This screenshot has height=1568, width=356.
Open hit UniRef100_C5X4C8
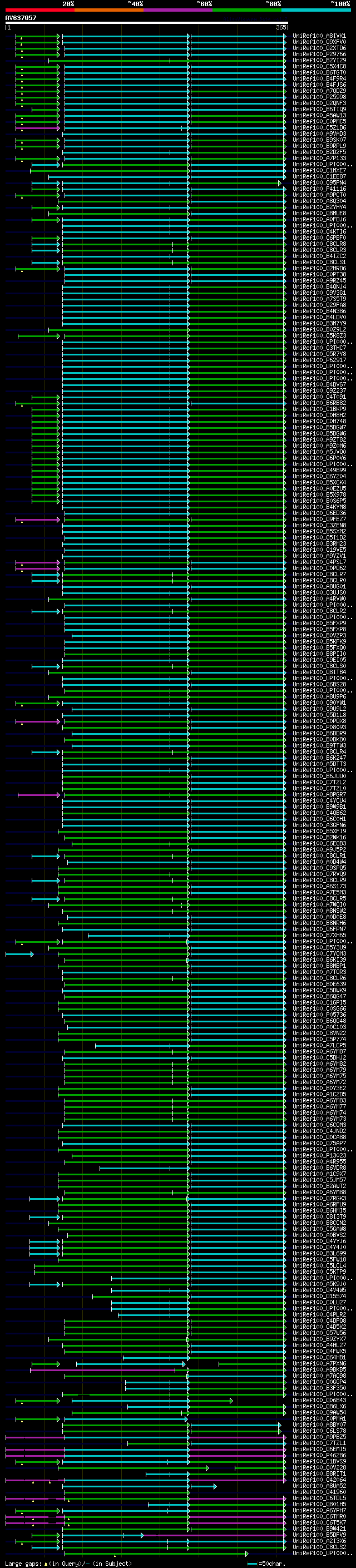coord(319,66)
